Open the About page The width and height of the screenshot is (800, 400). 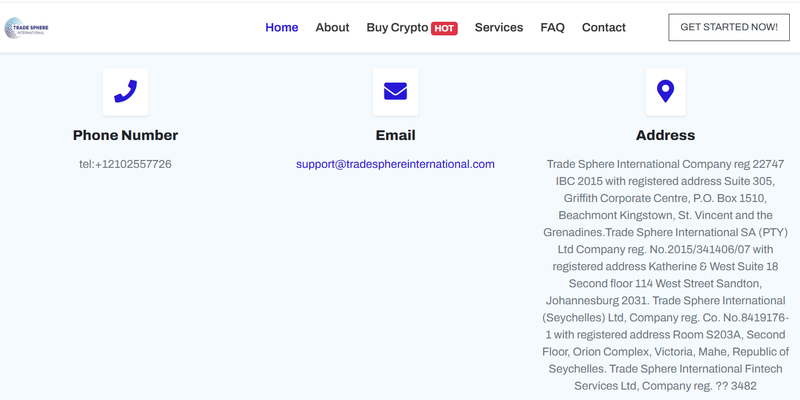pos(332,28)
